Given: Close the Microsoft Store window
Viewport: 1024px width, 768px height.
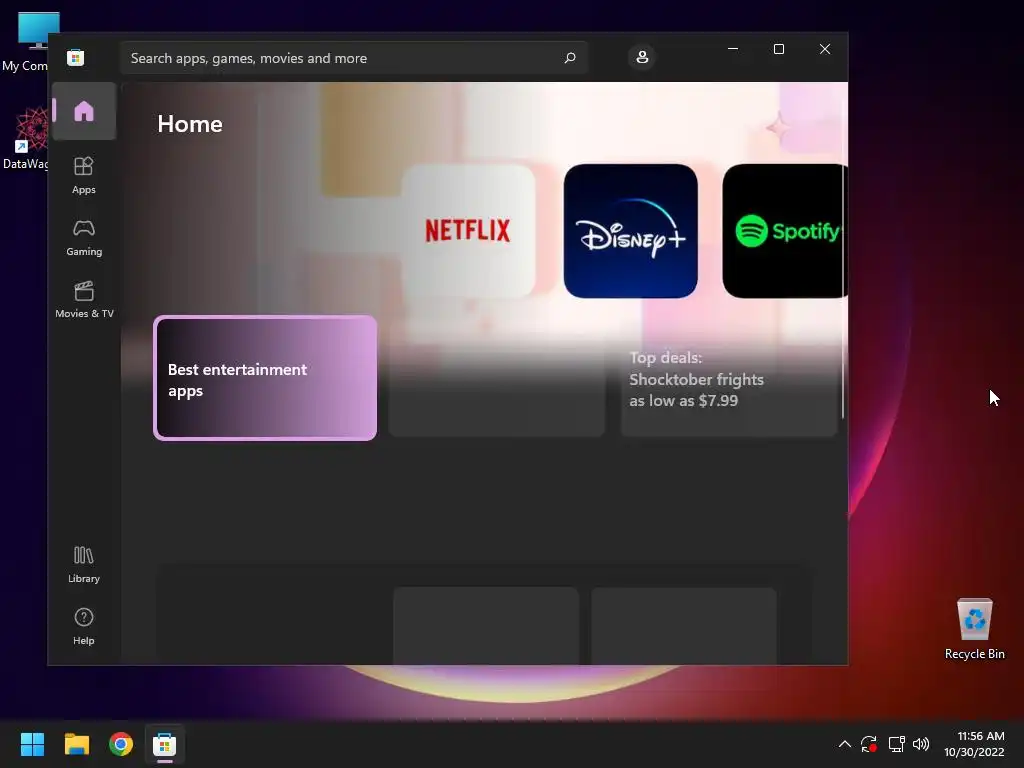Looking at the screenshot, I should (825, 49).
